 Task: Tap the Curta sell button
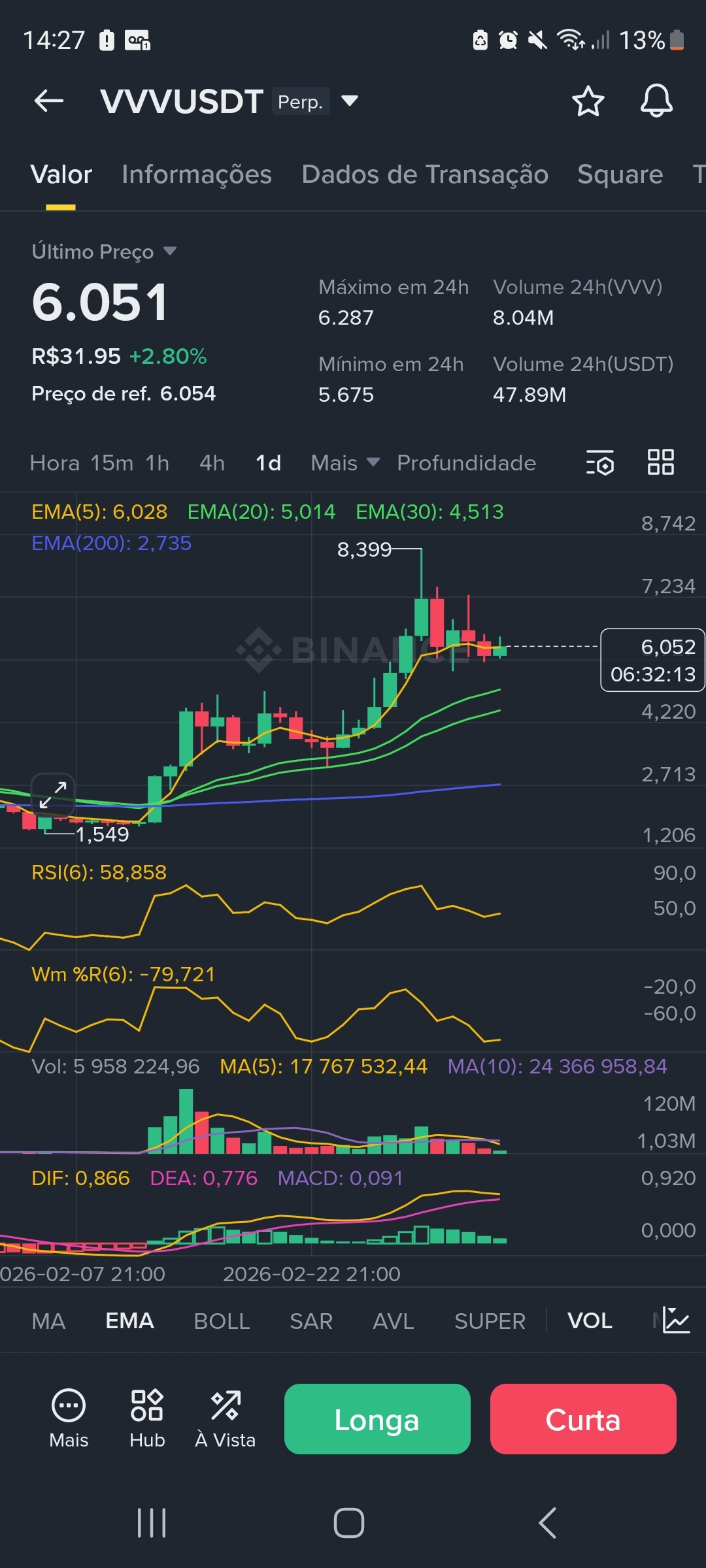tap(583, 1419)
